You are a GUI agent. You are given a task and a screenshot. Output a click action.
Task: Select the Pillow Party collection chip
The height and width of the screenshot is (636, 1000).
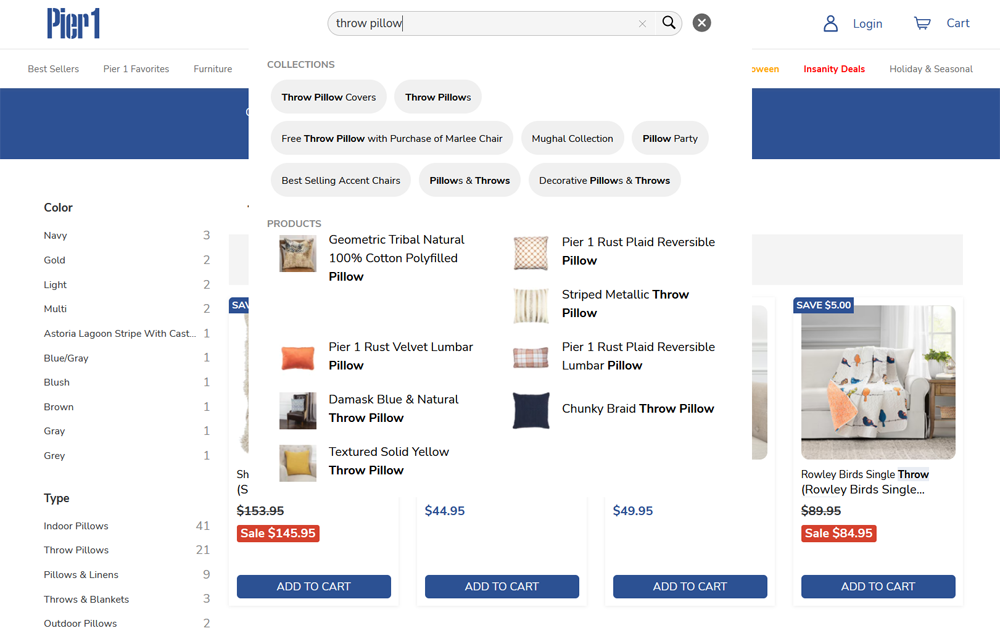click(x=670, y=138)
